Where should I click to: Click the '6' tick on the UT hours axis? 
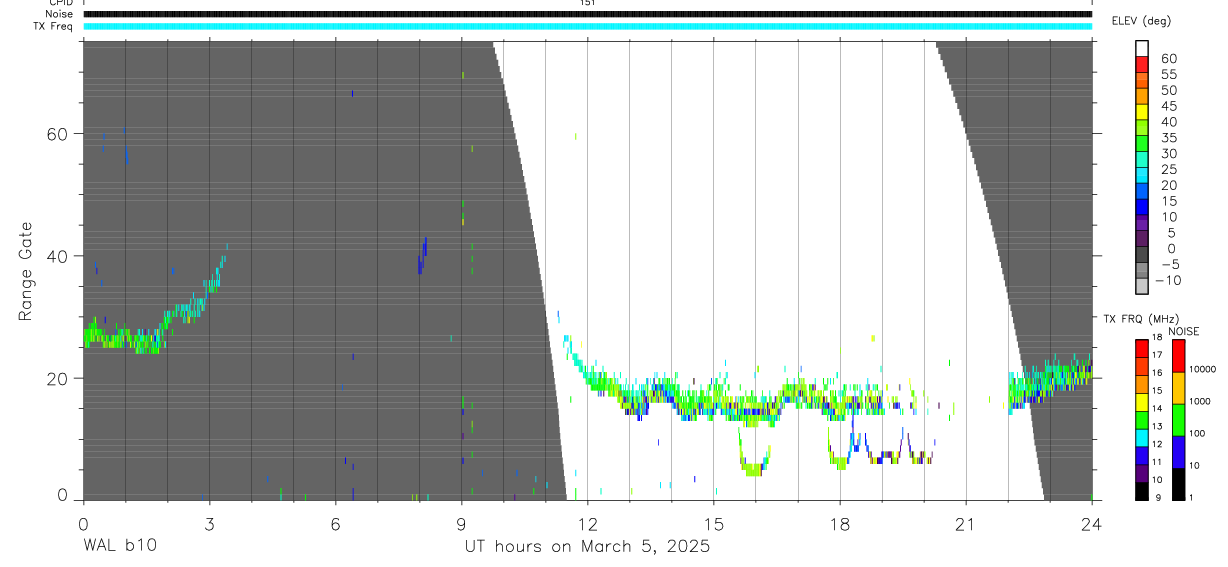click(x=335, y=523)
